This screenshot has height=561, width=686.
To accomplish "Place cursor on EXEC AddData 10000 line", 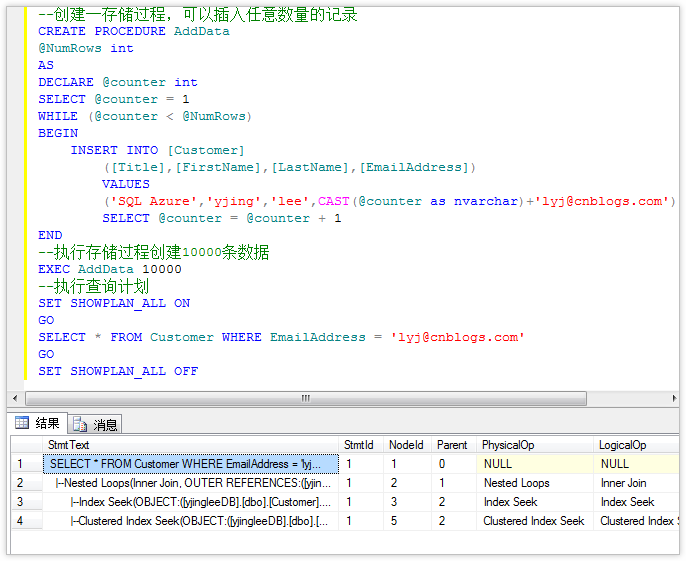I will (x=110, y=269).
